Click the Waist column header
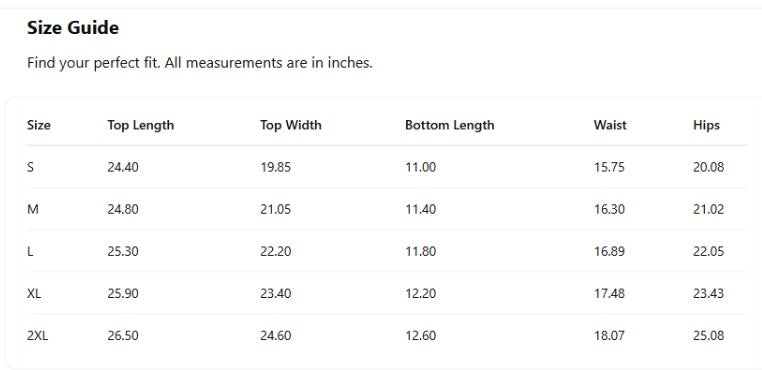 pos(610,125)
